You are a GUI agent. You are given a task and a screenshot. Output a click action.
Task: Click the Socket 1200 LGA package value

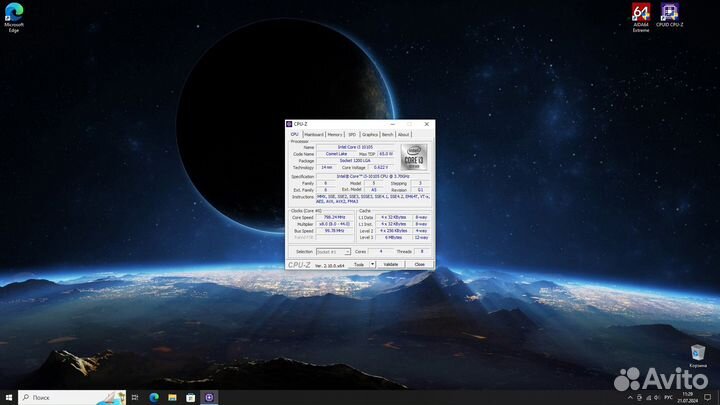click(355, 161)
